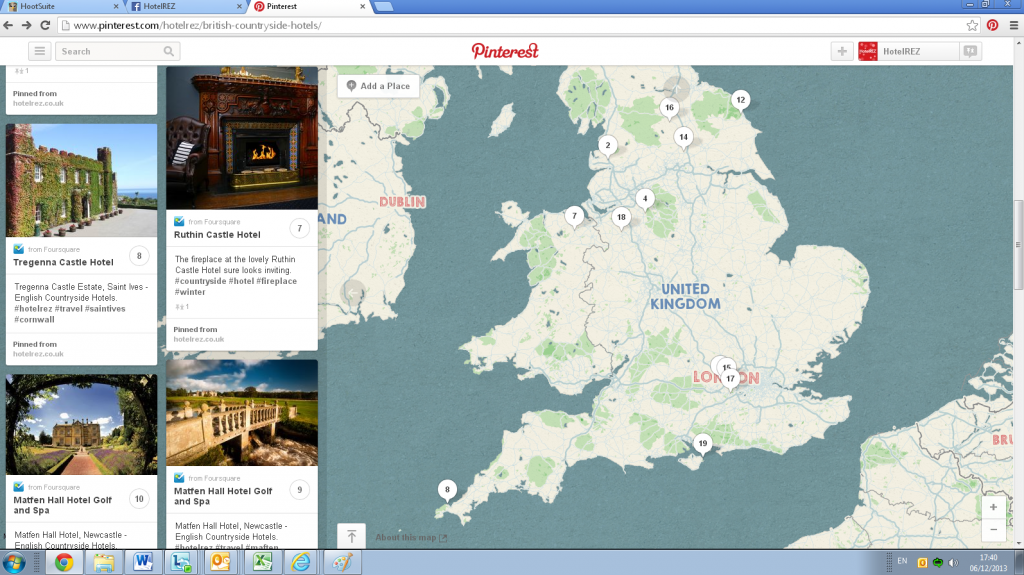Switch to the HootSuite tab

click(60, 7)
